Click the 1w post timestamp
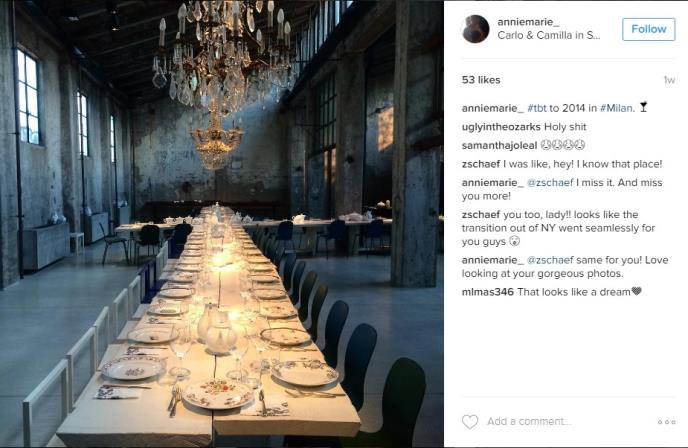The height and width of the screenshot is (448, 688). pyautogui.click(x=668, y=79)
